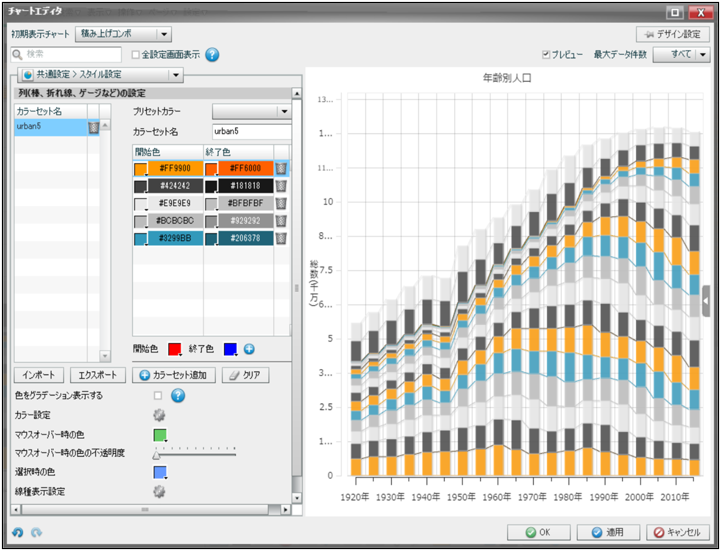Open カラー設定 gear icon
Image resolution: width=721 pixels, height=550 pixels.
point(159,415)
